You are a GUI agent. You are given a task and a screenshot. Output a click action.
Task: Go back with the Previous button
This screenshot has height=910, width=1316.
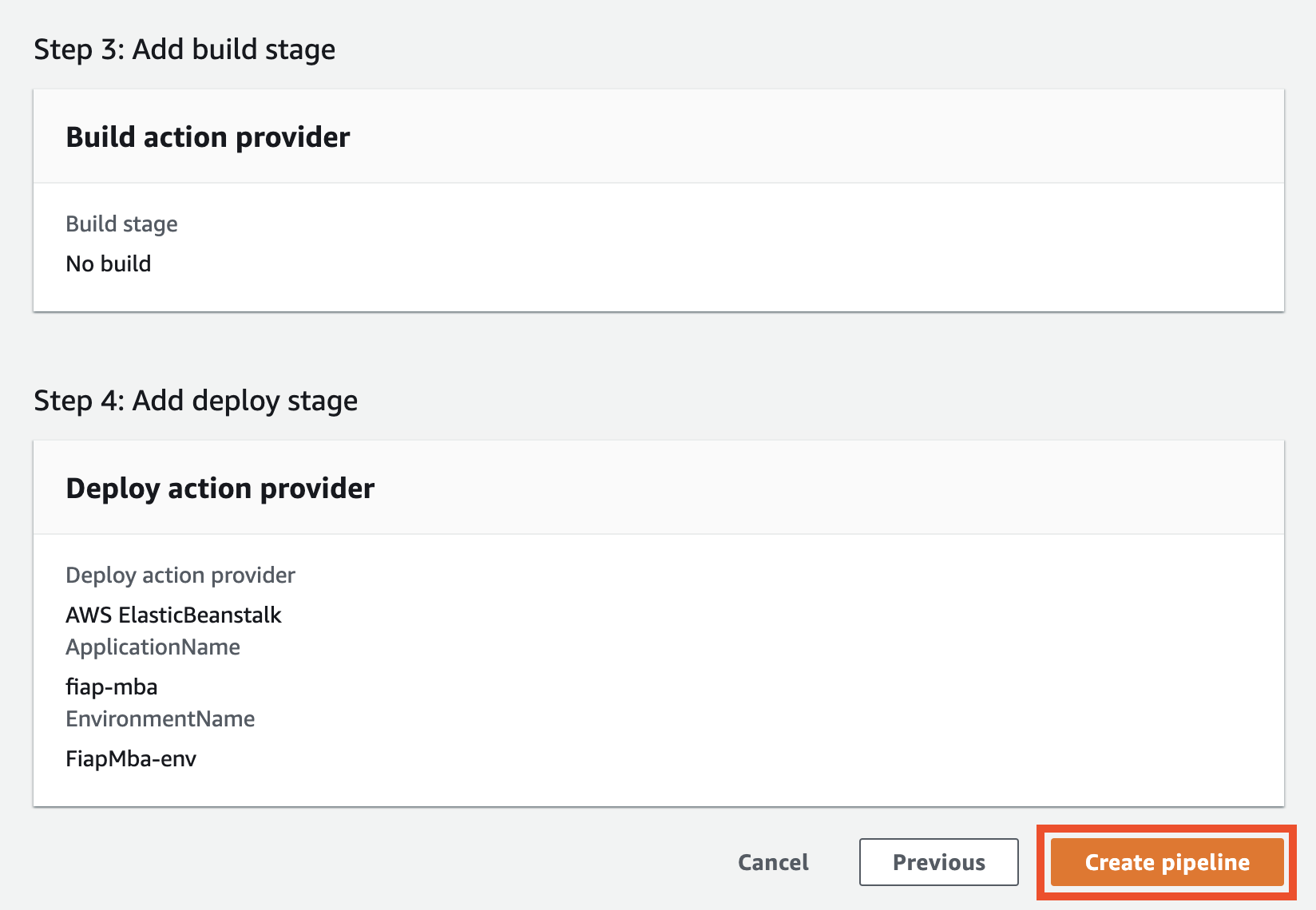[x=938, y=862]
